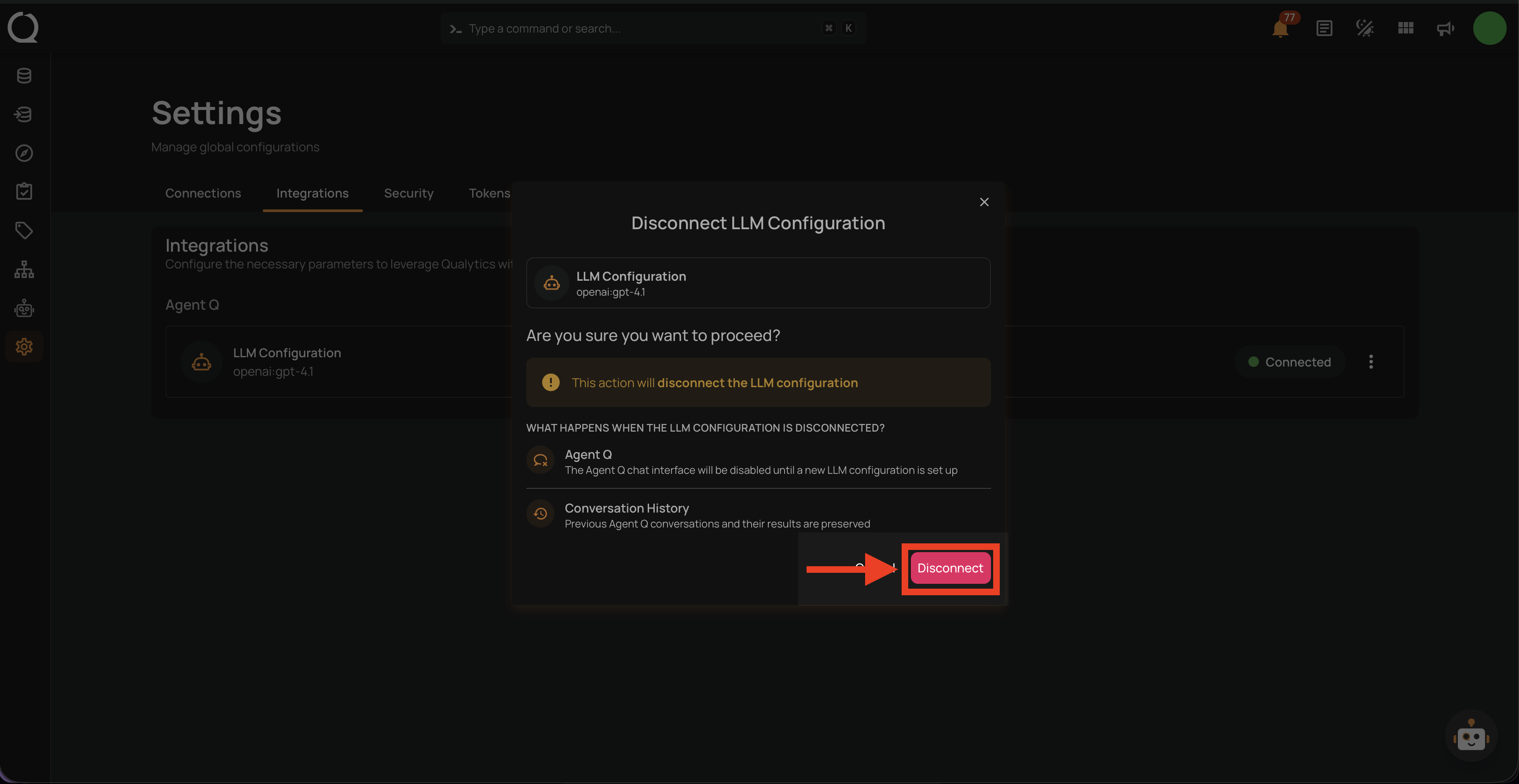Image resolution: width=1519 pixels, height=784 pixels.
Task: Click the Qualytics logo
Action: [x=23, y=27]
